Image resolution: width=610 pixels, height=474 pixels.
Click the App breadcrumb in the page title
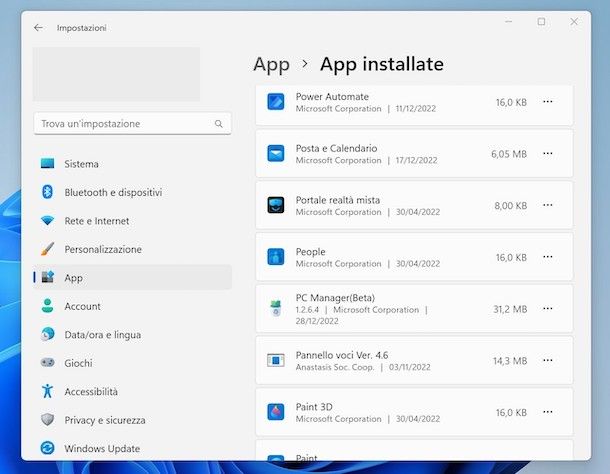click(x=272, y=65)
